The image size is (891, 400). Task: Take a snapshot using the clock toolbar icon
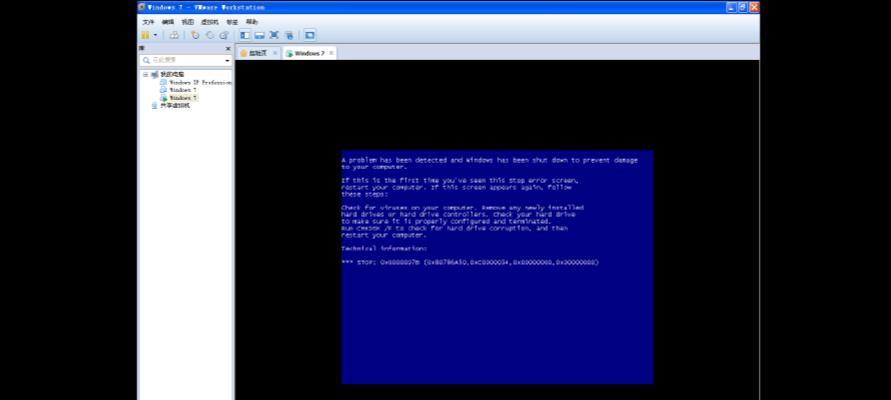click(195, 35)
